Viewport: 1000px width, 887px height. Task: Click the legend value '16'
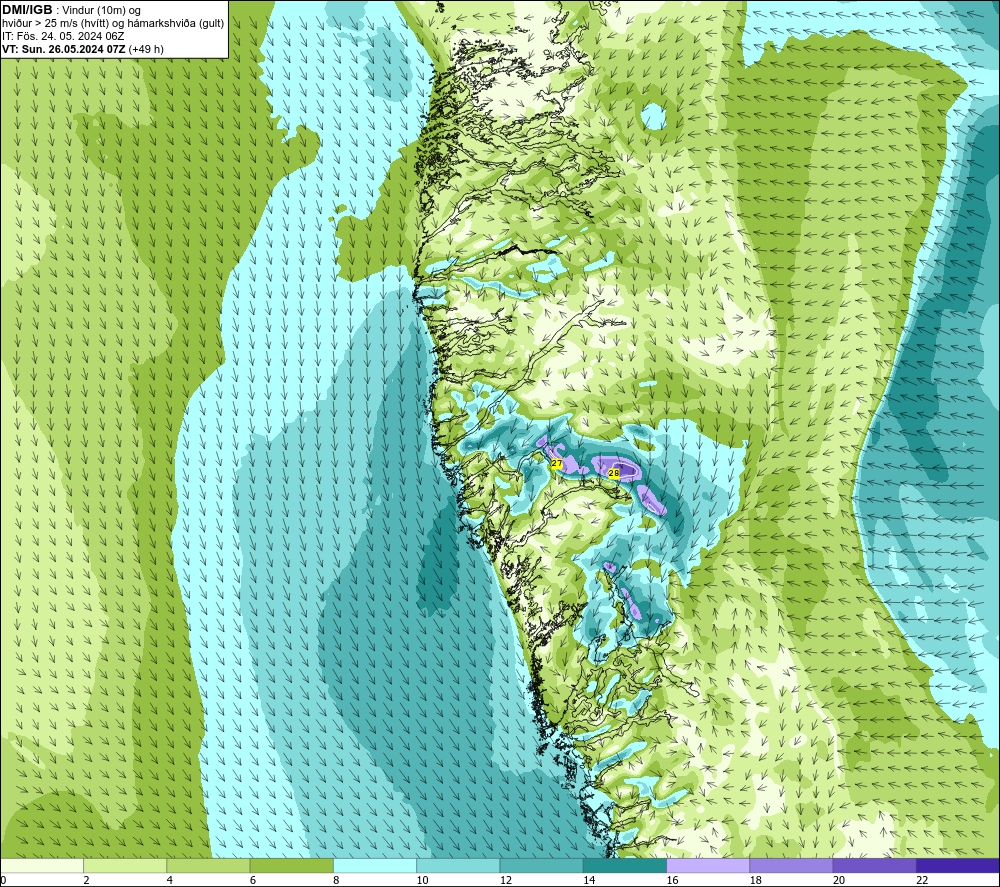pos(672,880)
